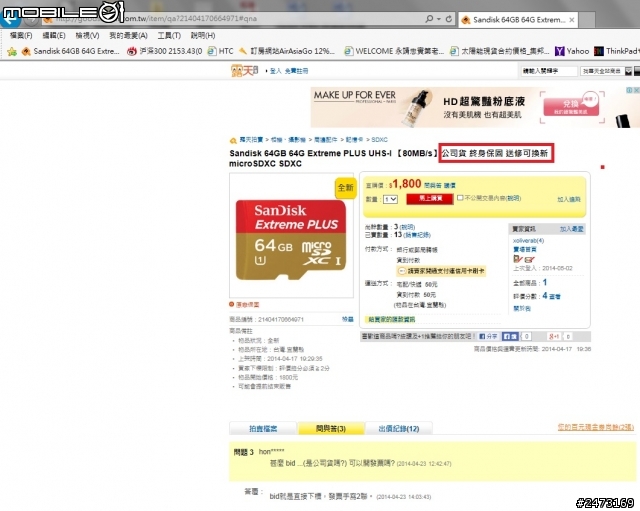Open the 檔案(F) menu
The image size is (640, 511).
[x=21, y=36]
